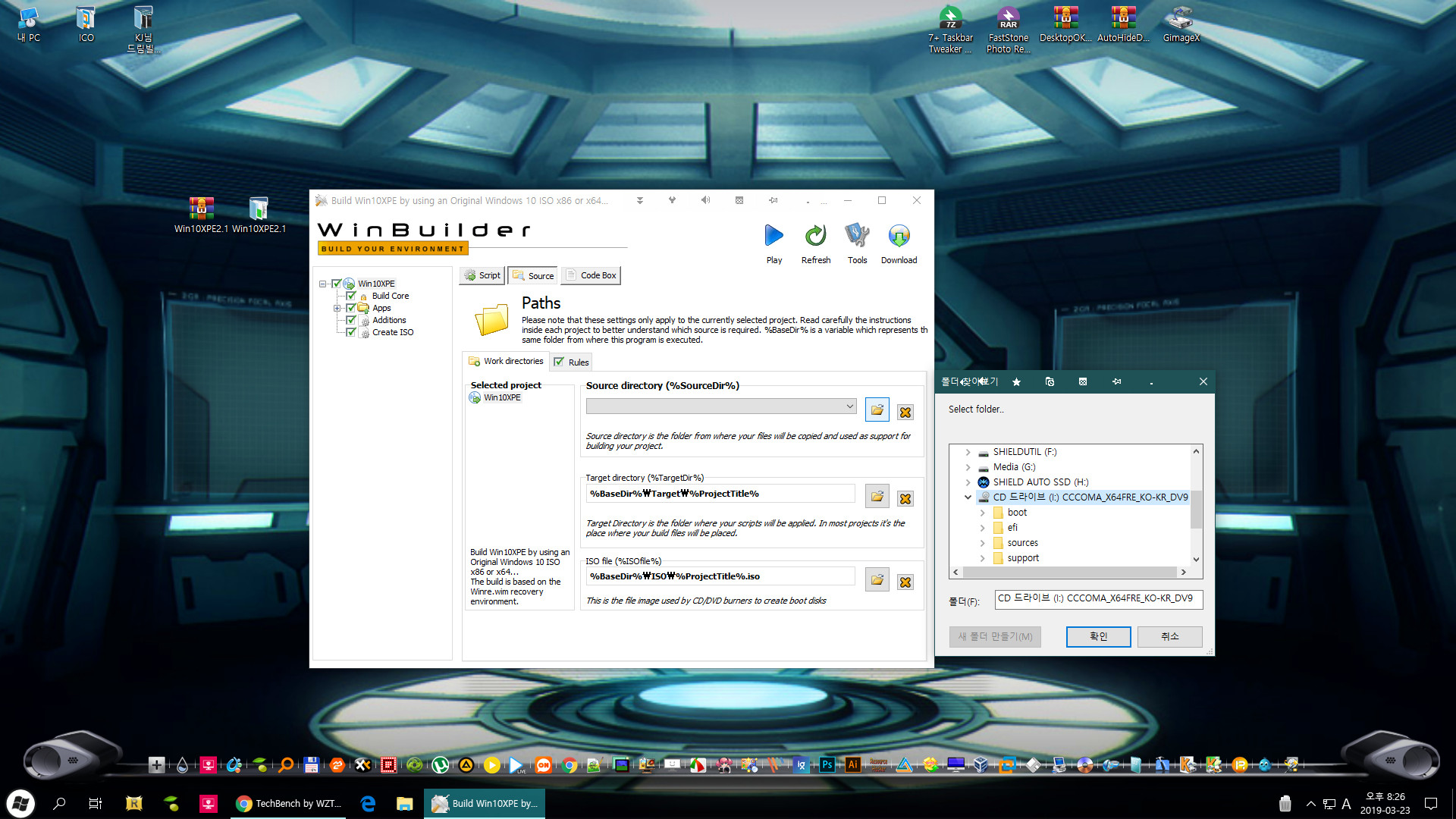Viewport: 1456px width, 819px height.
Task: Reset the Target directory path
Action: click(x=905, y=499)
